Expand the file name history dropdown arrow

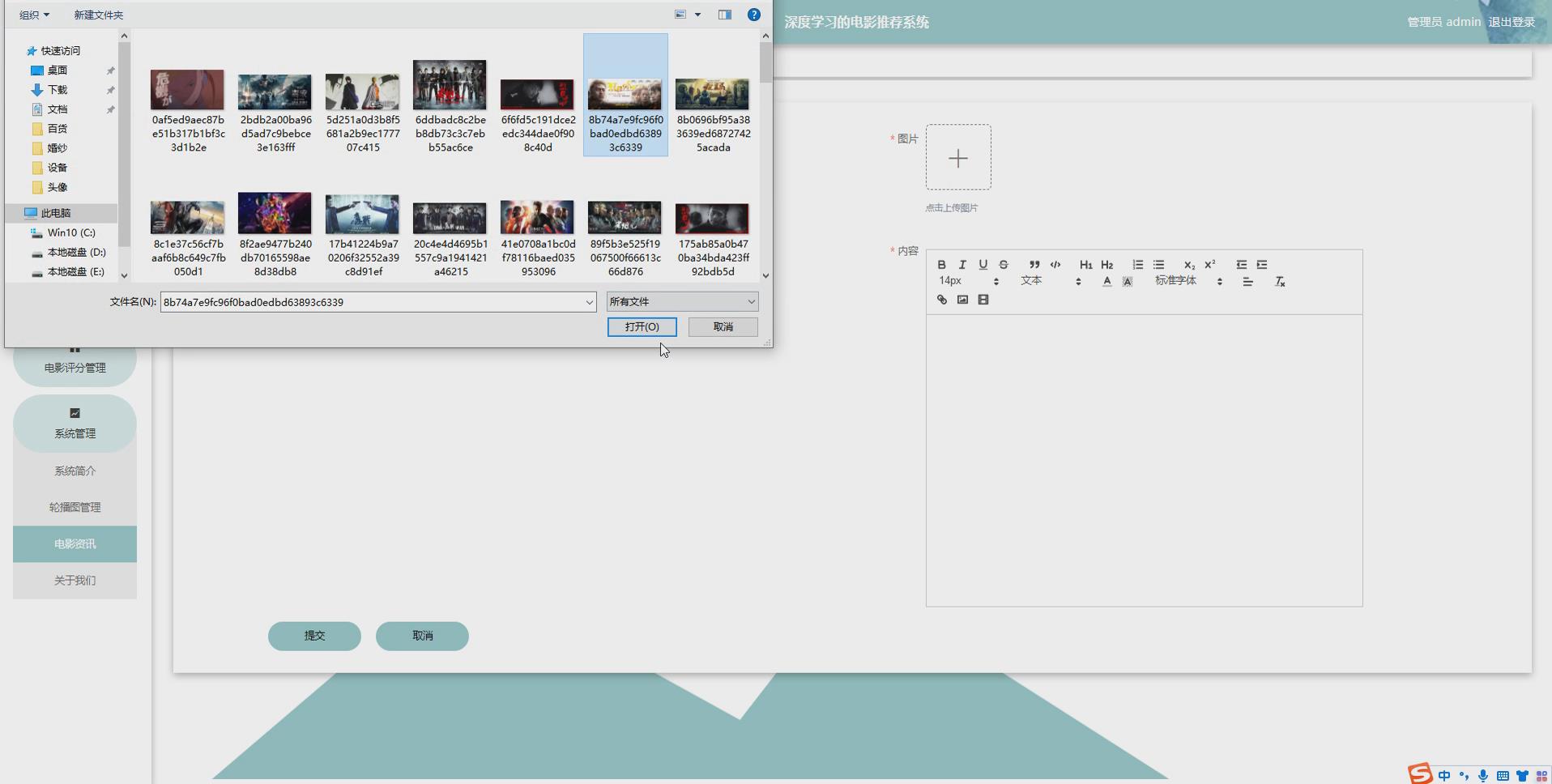click(x=589, y=302)
